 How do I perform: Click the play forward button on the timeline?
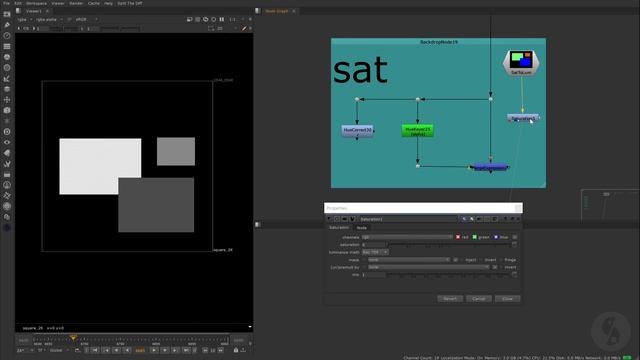pyautogui.click(x=154, y=350)
